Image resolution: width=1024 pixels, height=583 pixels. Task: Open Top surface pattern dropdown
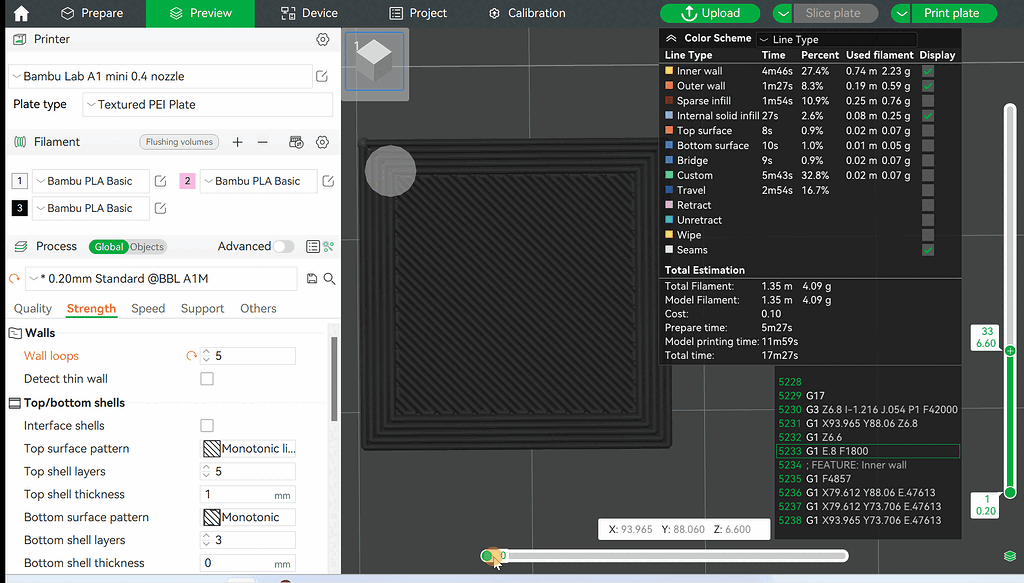248,449
